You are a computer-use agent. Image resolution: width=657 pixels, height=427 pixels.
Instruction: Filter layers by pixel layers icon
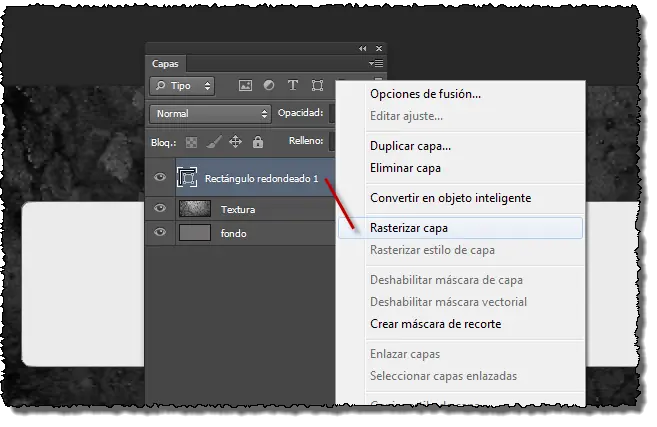click(x=245, y=85)
